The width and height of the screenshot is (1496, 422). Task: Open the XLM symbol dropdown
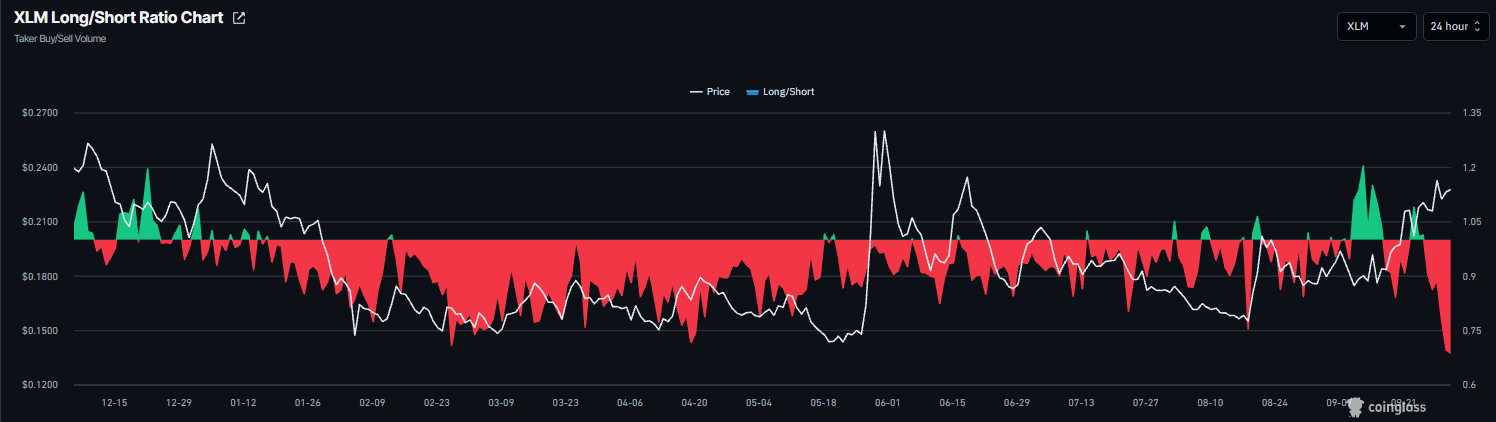pyautogui.click(x=1377, y=26)
